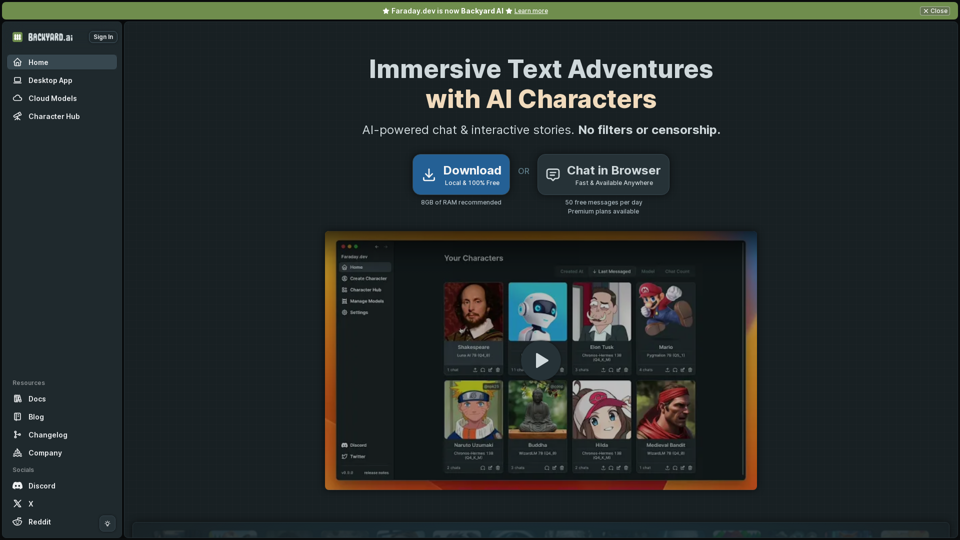Click the Character Hub telescope icon

click(x=17, y=116)
